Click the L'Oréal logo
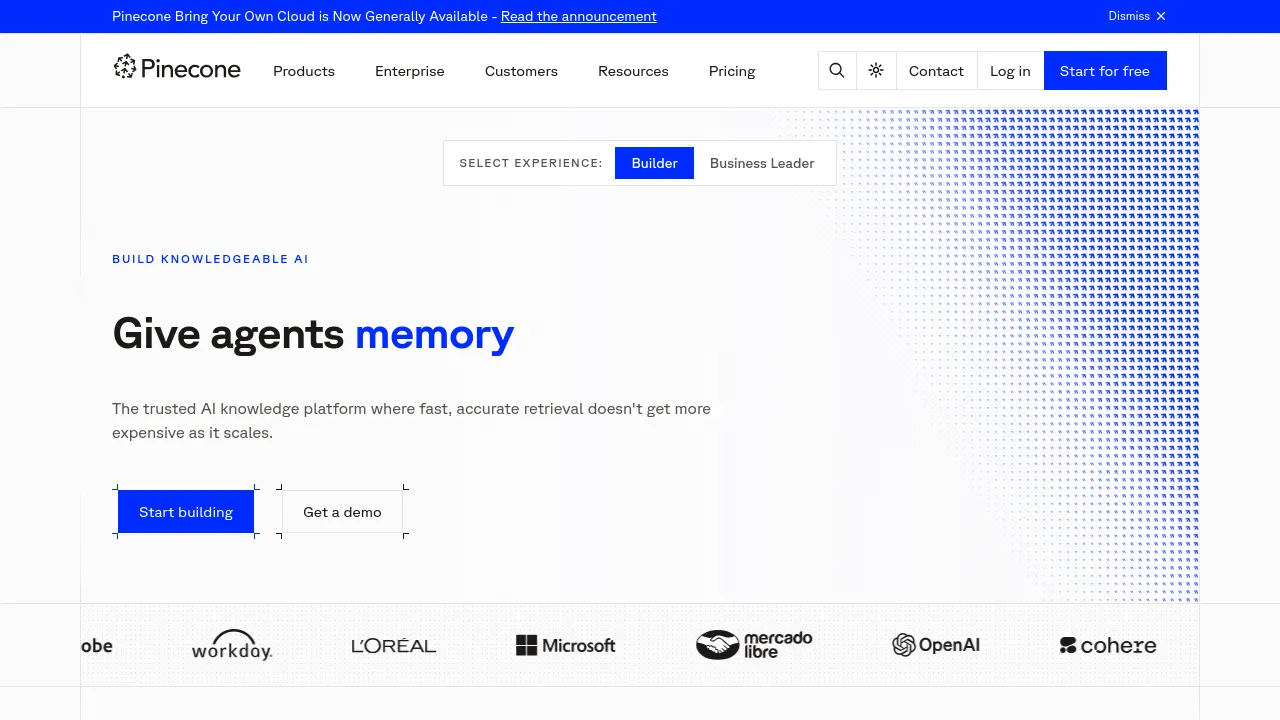1280x720 pixels. point(394,646)
